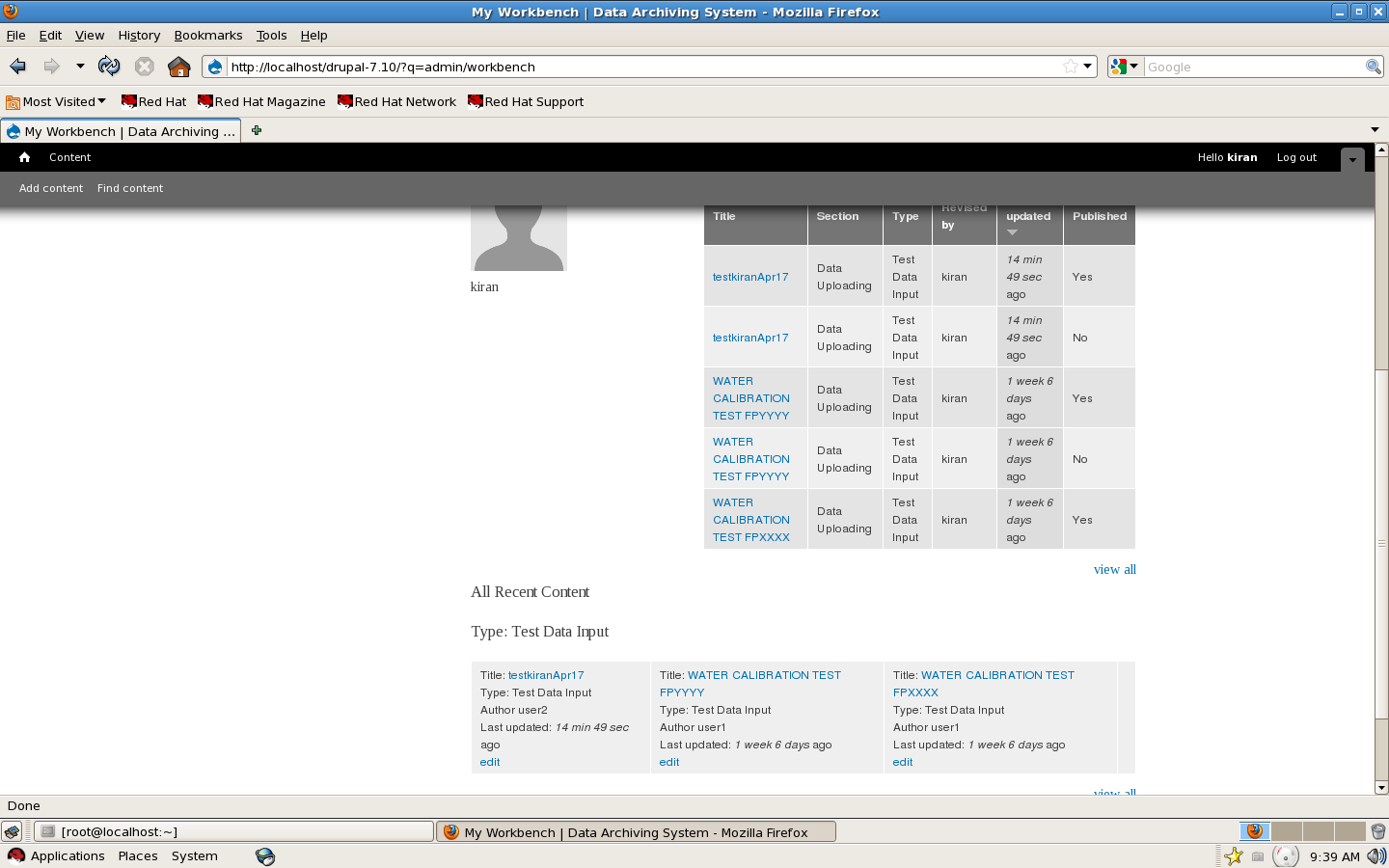
Task: Click the Reload page icon
Action: [x=109, y=66]
